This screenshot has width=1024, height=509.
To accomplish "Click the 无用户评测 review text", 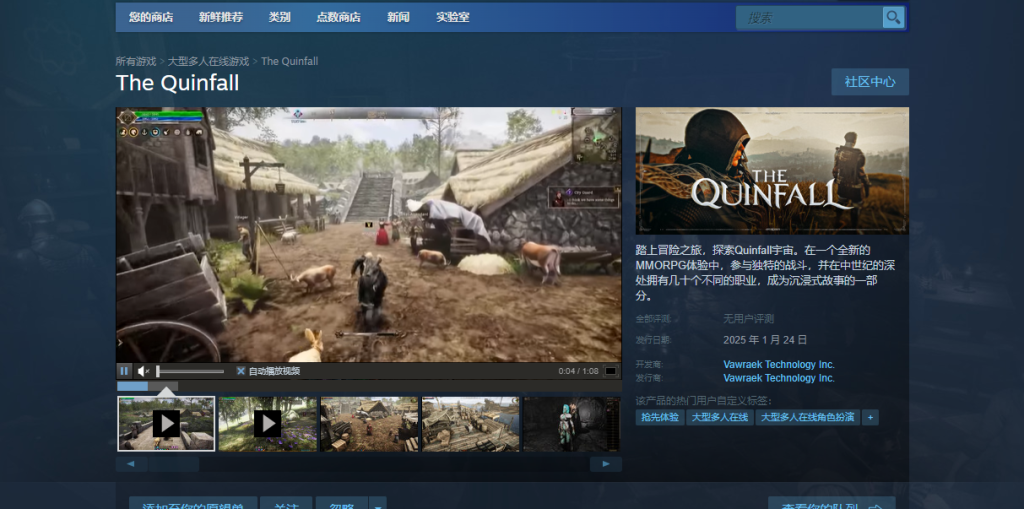I will (748, 319).
